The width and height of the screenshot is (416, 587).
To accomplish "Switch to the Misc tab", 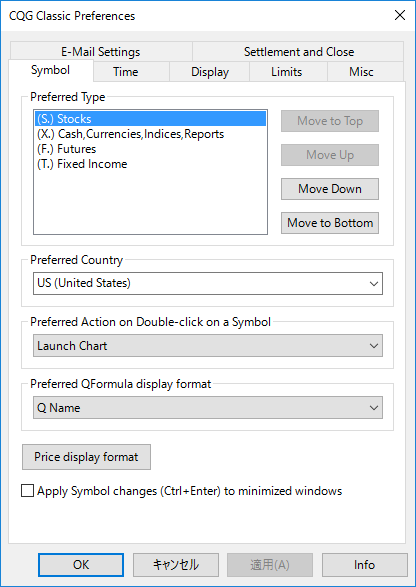I will (361, 72).
